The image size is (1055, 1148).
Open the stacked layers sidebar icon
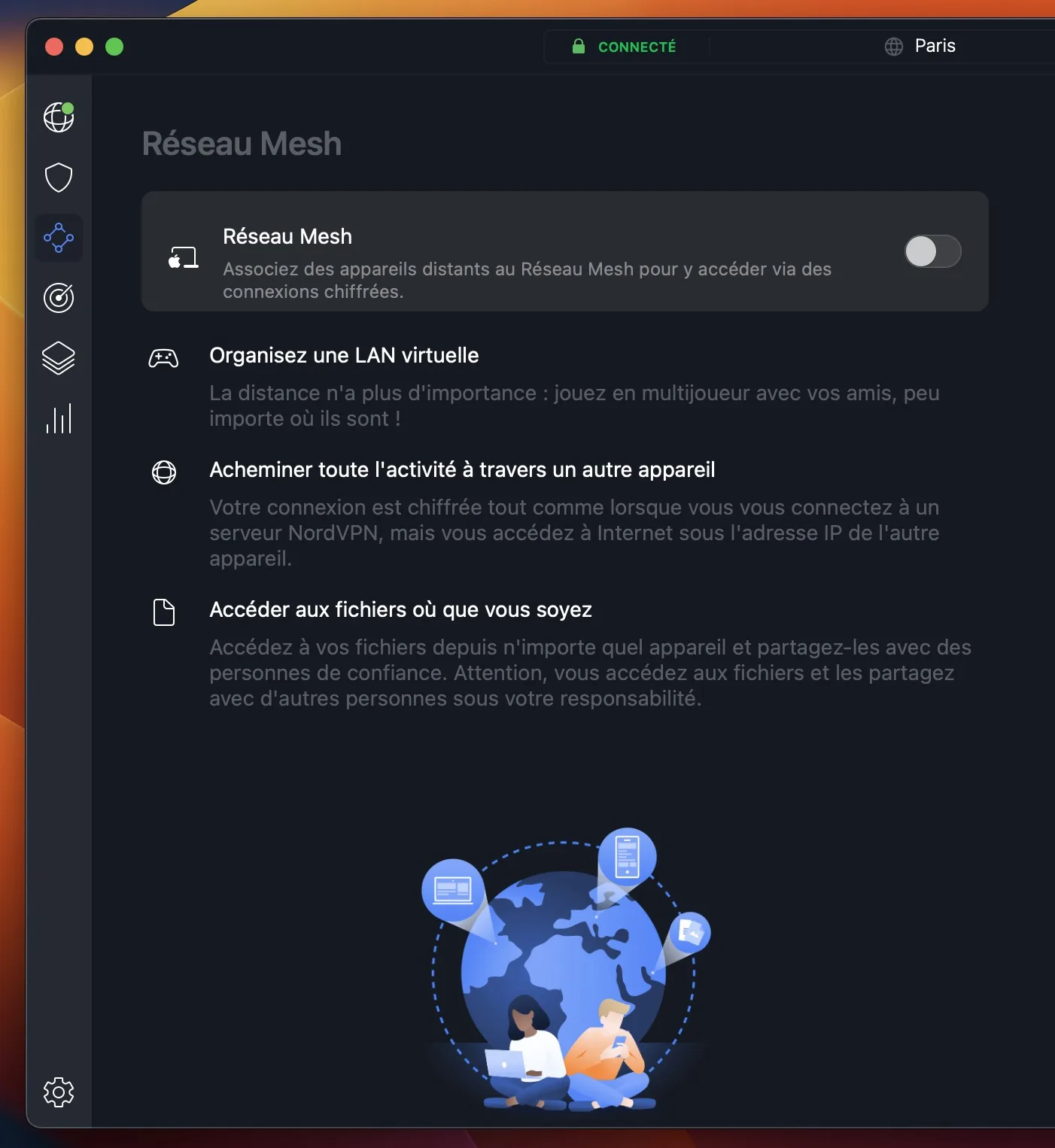coord(59,358)
